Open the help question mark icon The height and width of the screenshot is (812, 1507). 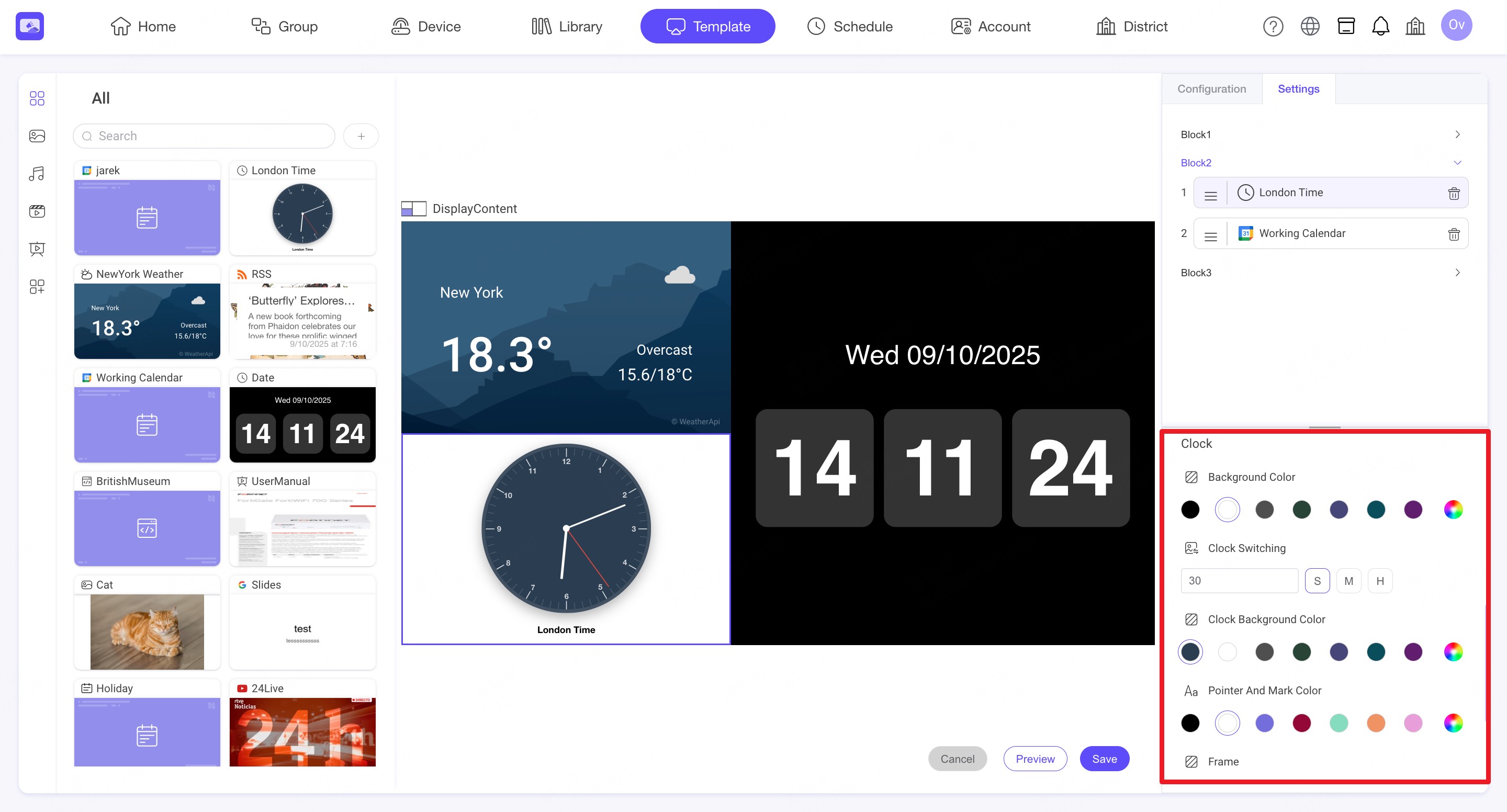pos(1273,26)
